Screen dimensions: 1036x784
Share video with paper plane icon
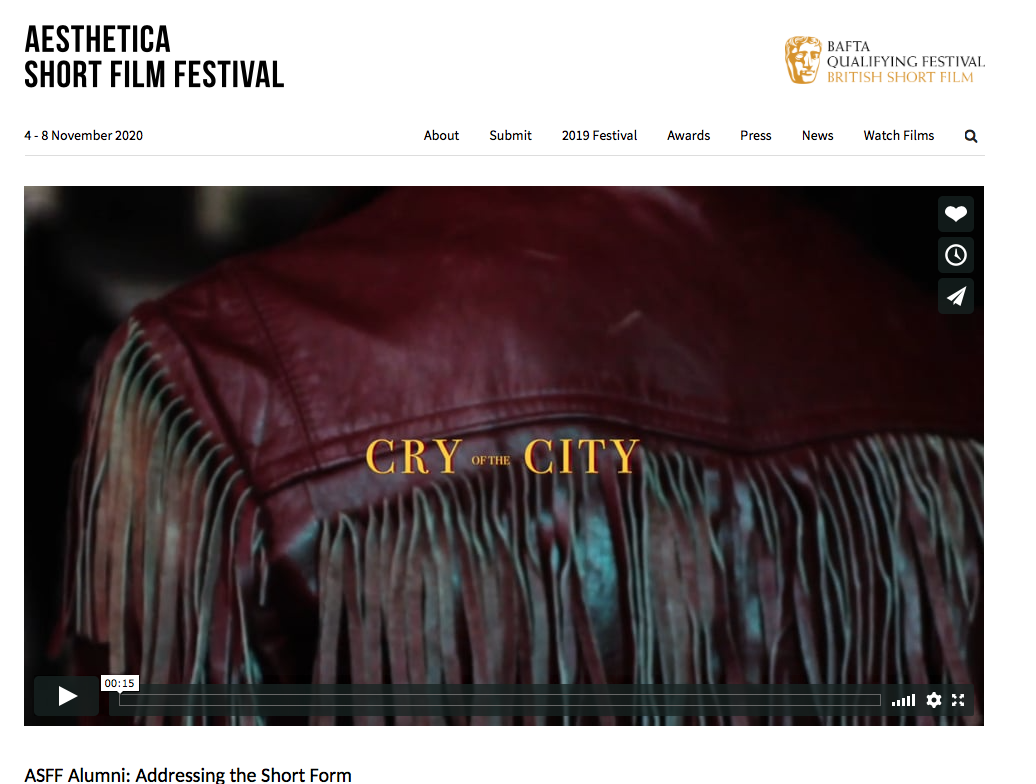point(955,296)
